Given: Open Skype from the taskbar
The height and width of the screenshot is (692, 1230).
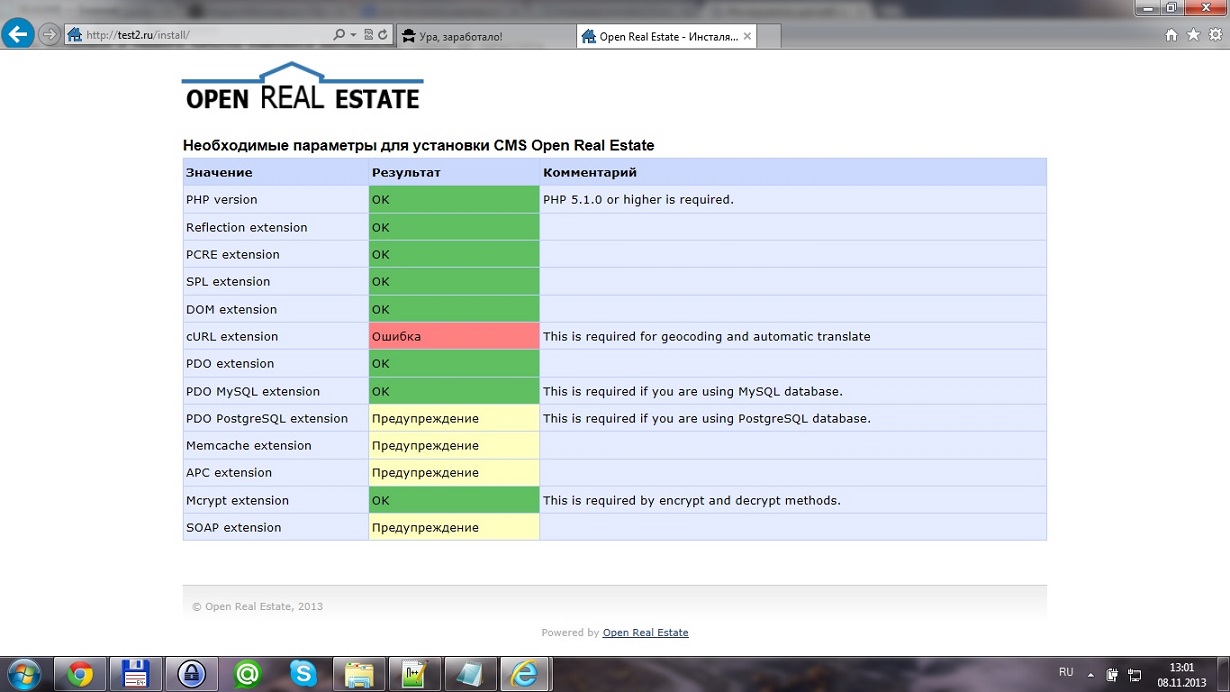Looking at the screenshot, I should (303, 674).
